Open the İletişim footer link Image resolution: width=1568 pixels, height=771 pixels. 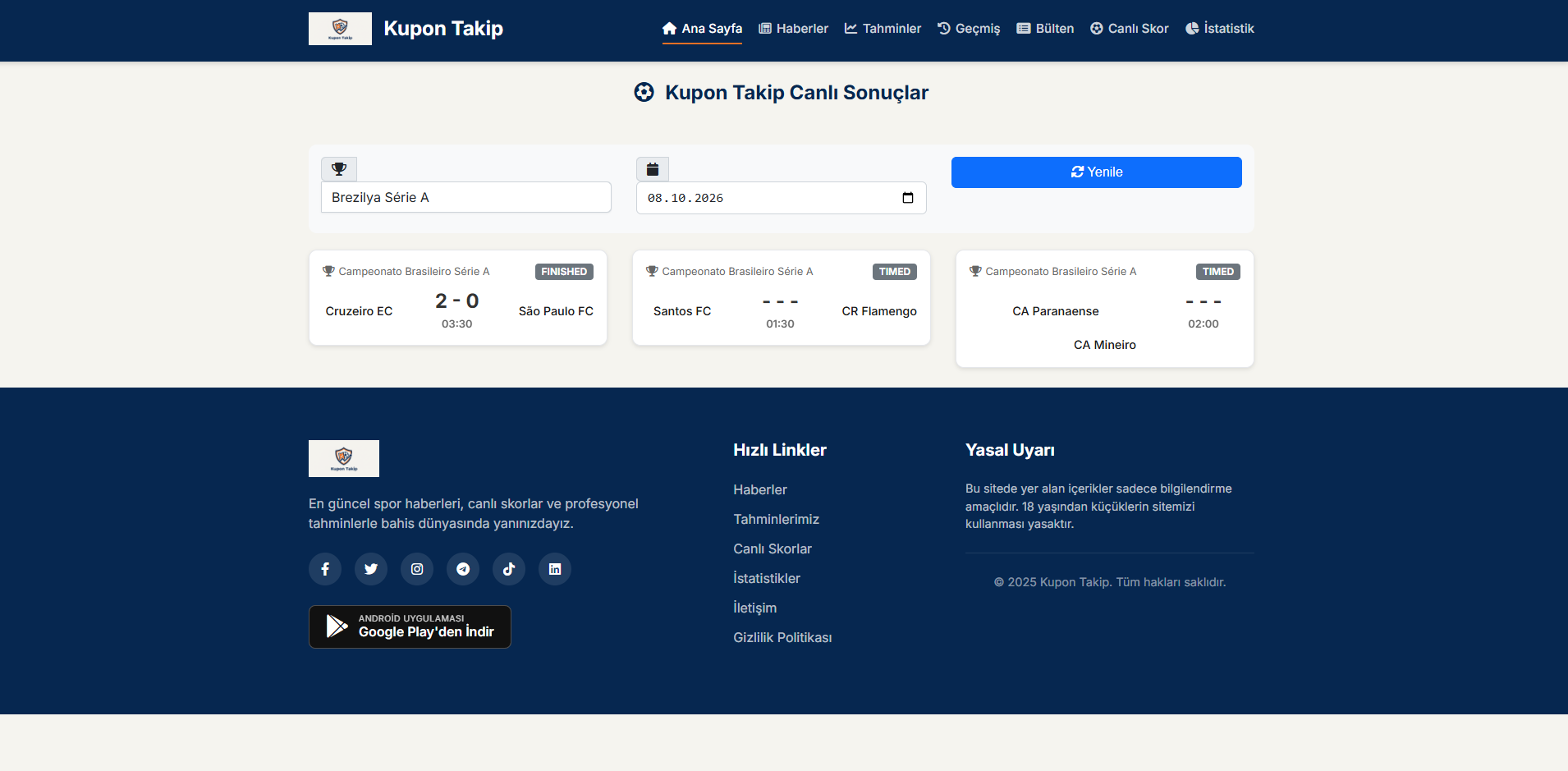[754, 608]
